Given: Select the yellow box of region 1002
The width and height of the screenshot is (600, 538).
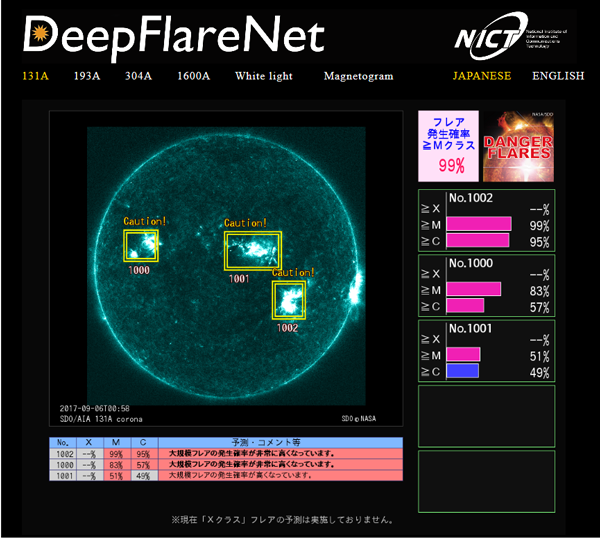Looking at the screenshot, I should click(289, 300).
